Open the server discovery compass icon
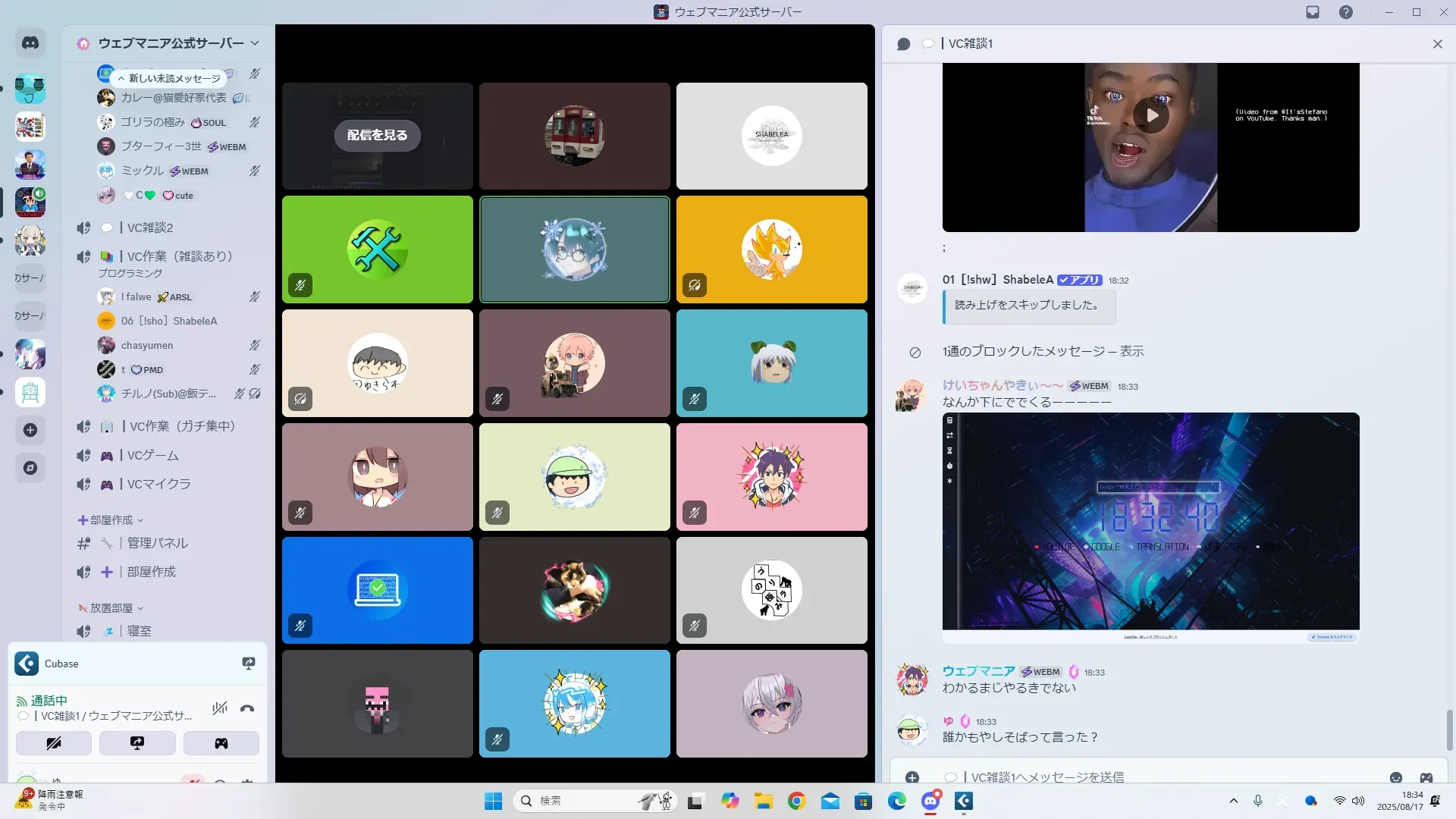Screen dimensions: 1456x819 (x=30, y=468)
